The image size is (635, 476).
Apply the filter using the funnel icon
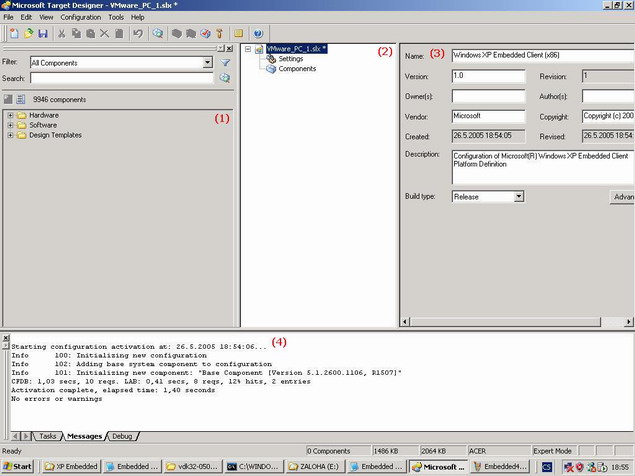point(226,62)
